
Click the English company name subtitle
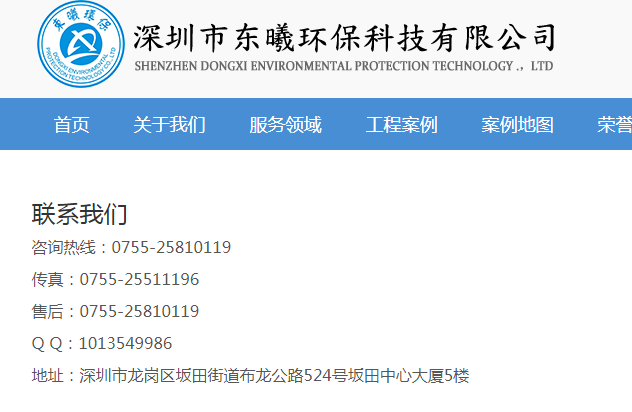coord(343,66)
